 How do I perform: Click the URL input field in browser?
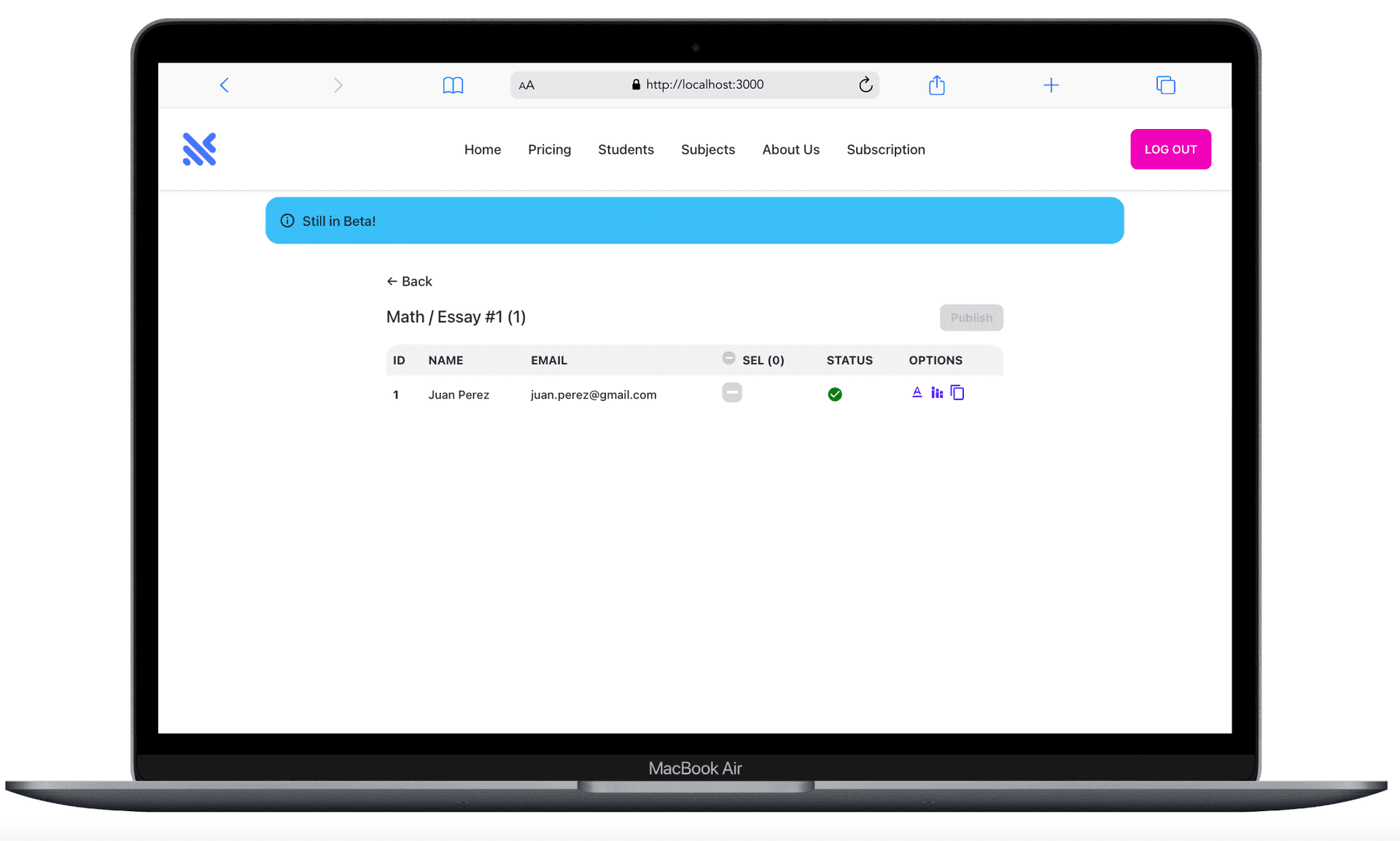[x=697, y=84]
